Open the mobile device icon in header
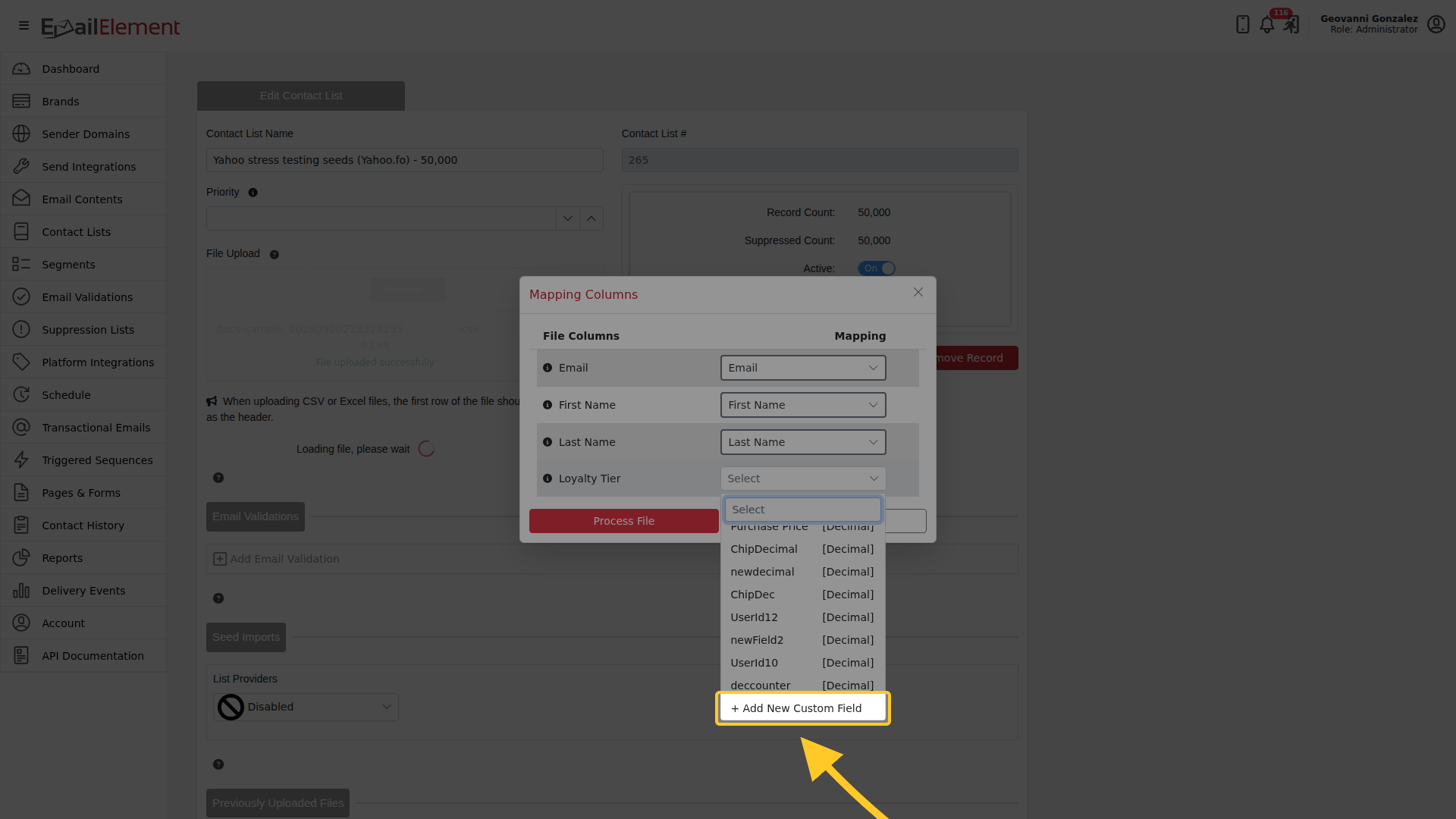The image size is (1456, 819). (1242, 24)
